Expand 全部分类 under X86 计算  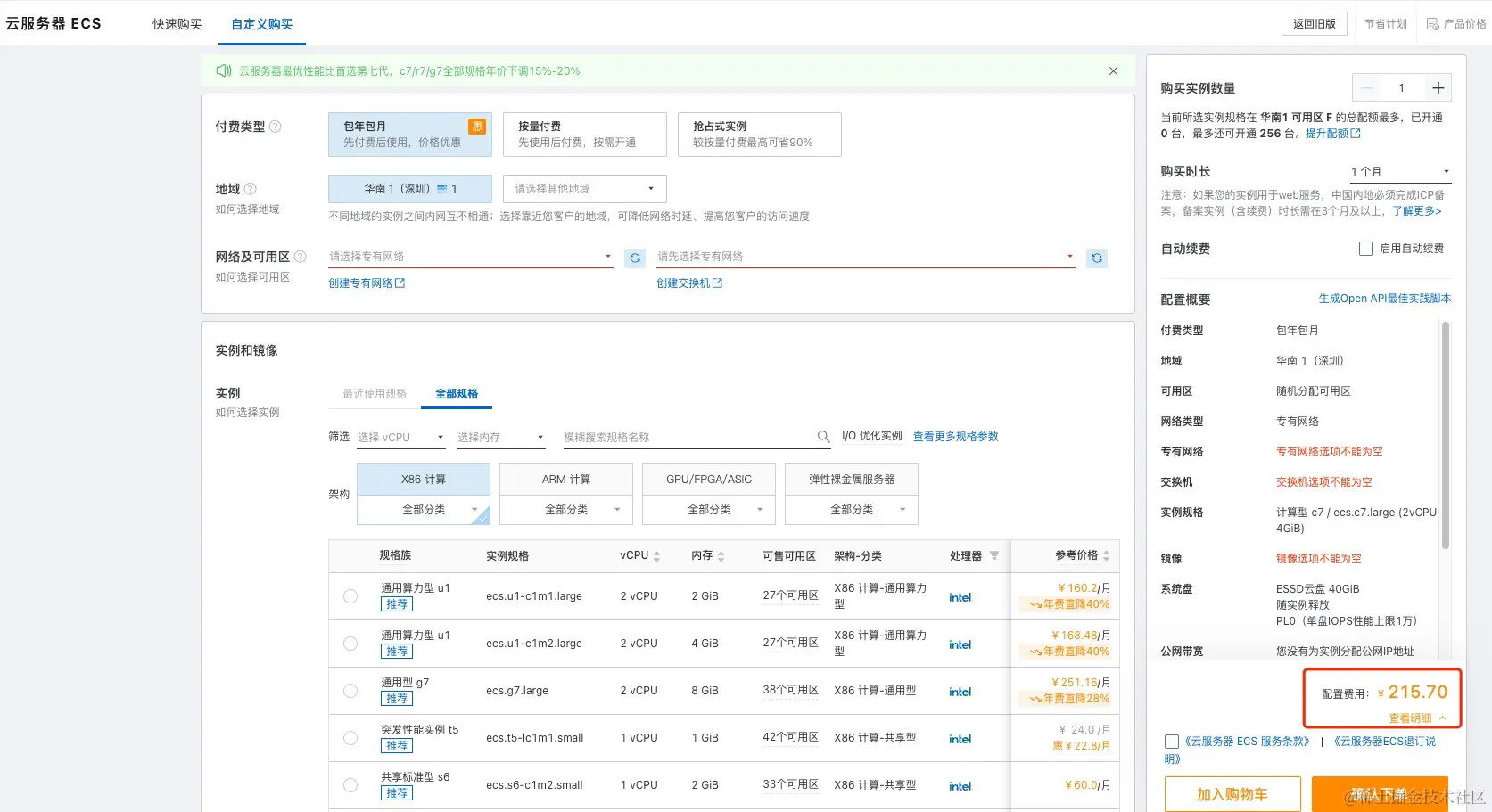[x=424, y=510]
